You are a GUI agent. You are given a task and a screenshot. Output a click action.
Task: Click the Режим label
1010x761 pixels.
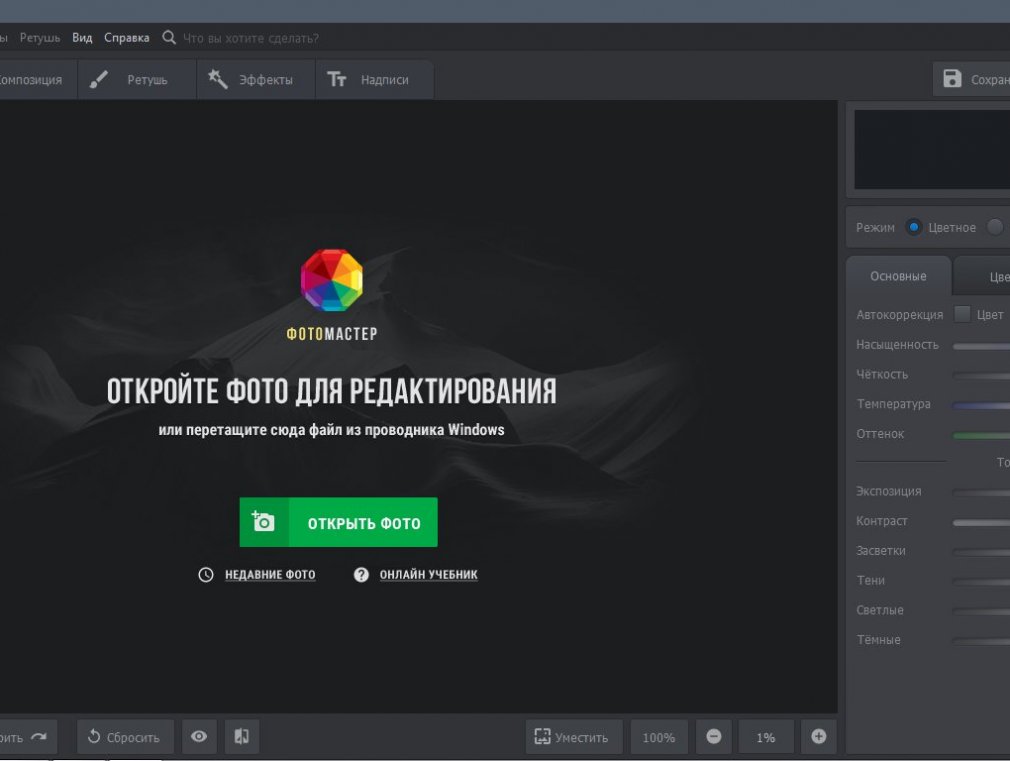[875, 227]
